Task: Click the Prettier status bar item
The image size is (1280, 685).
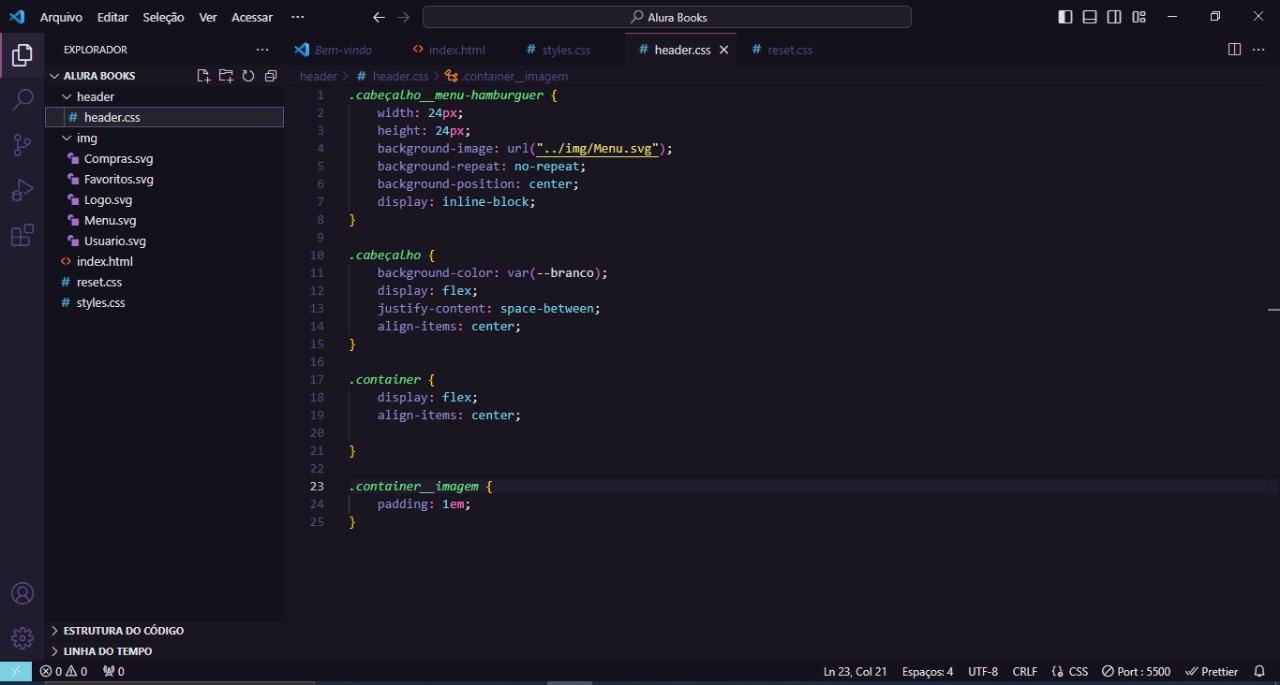Action: pyautogui.click(x=1212, y=672)
